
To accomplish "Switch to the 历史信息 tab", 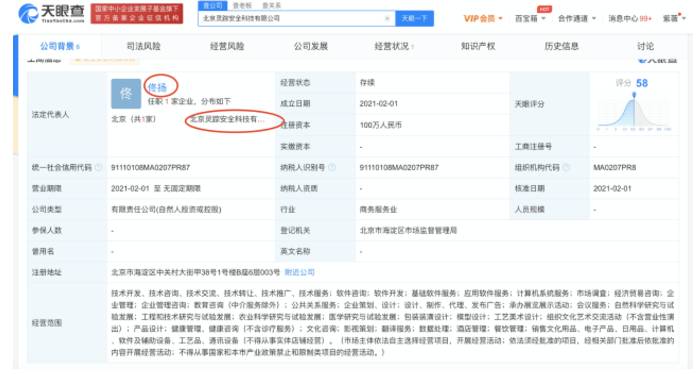I will pyautogui.click(x=561, y=46).
